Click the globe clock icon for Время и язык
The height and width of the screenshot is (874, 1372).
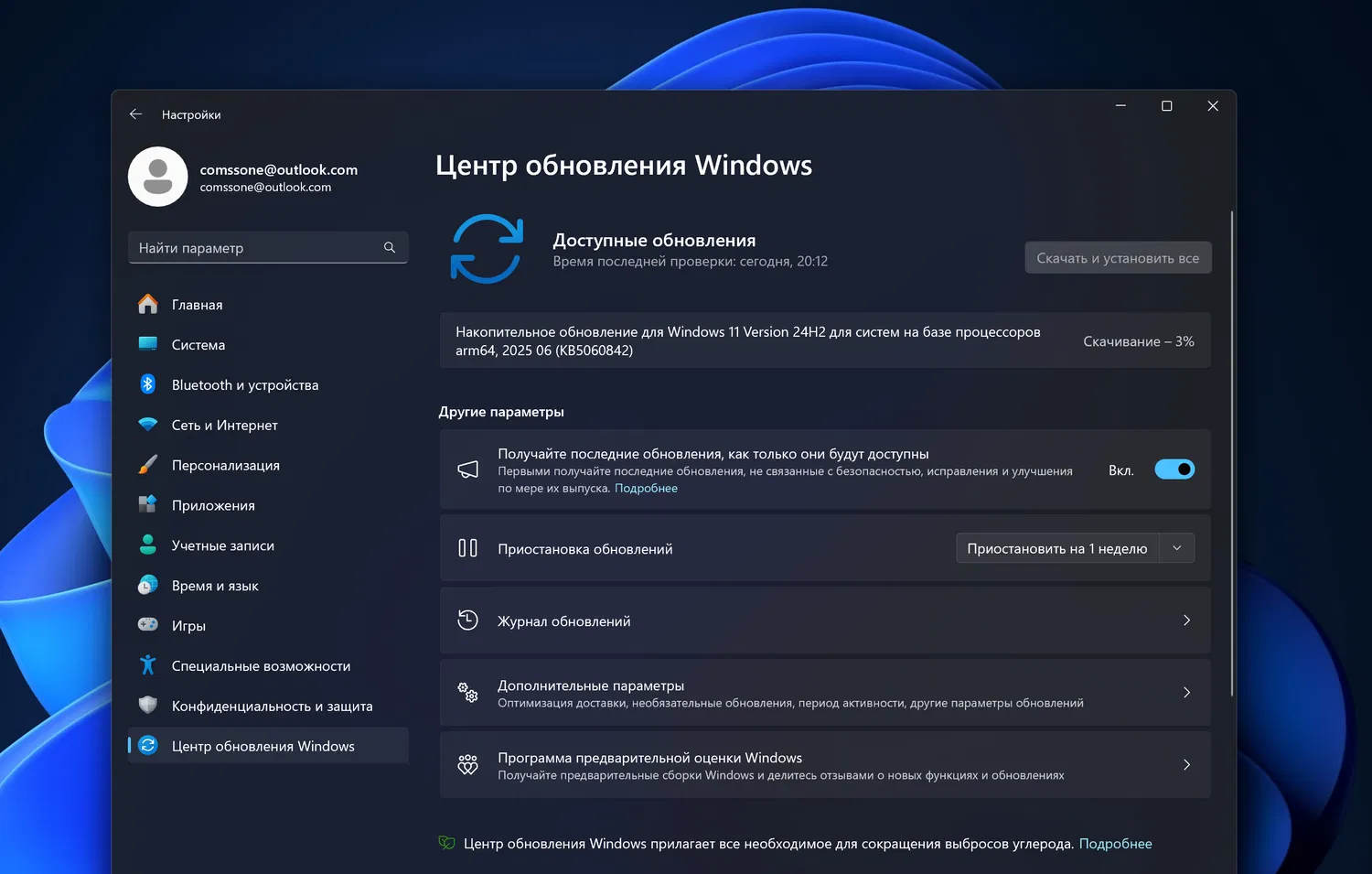coord(148,585)
